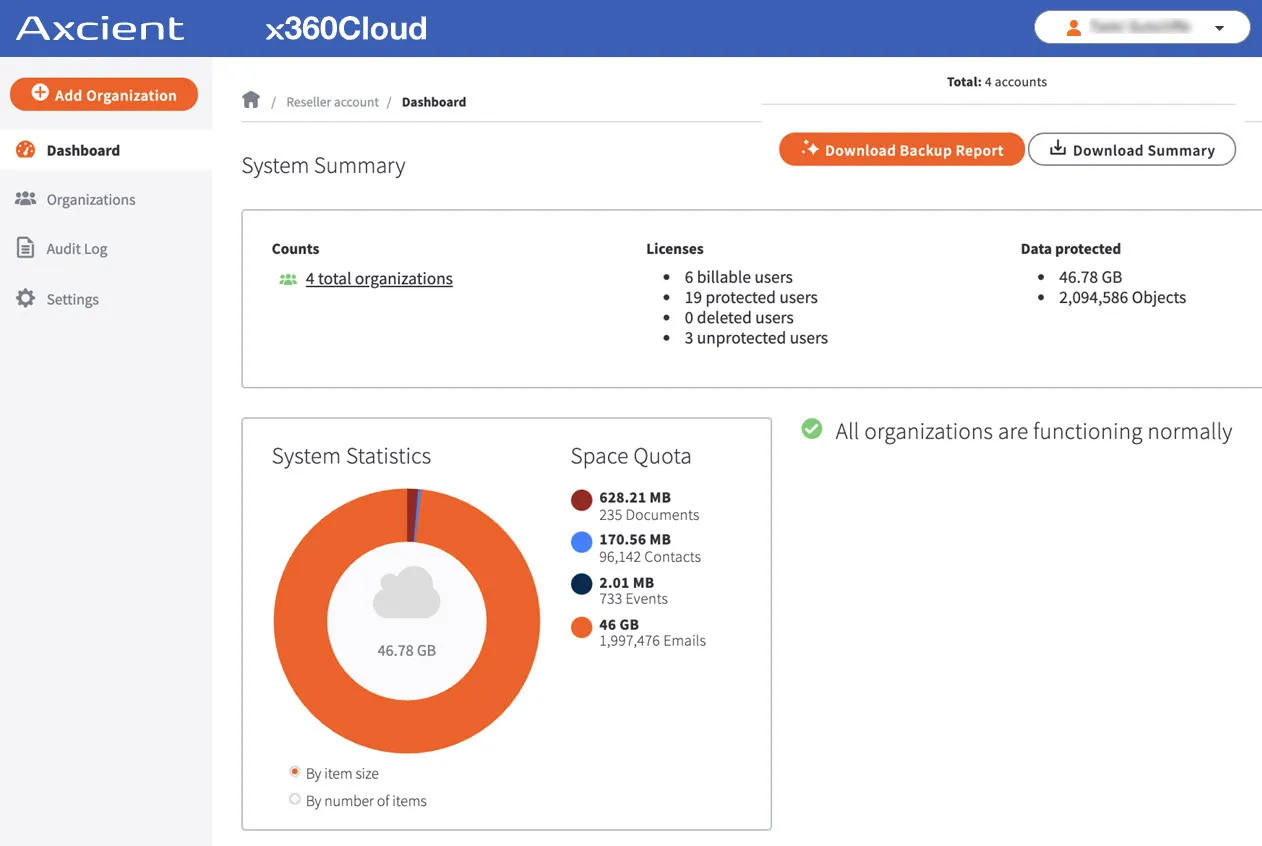Screen dimensions: 1262x846
Task: Click the Audit Log document icon
Action: (26, 248)
